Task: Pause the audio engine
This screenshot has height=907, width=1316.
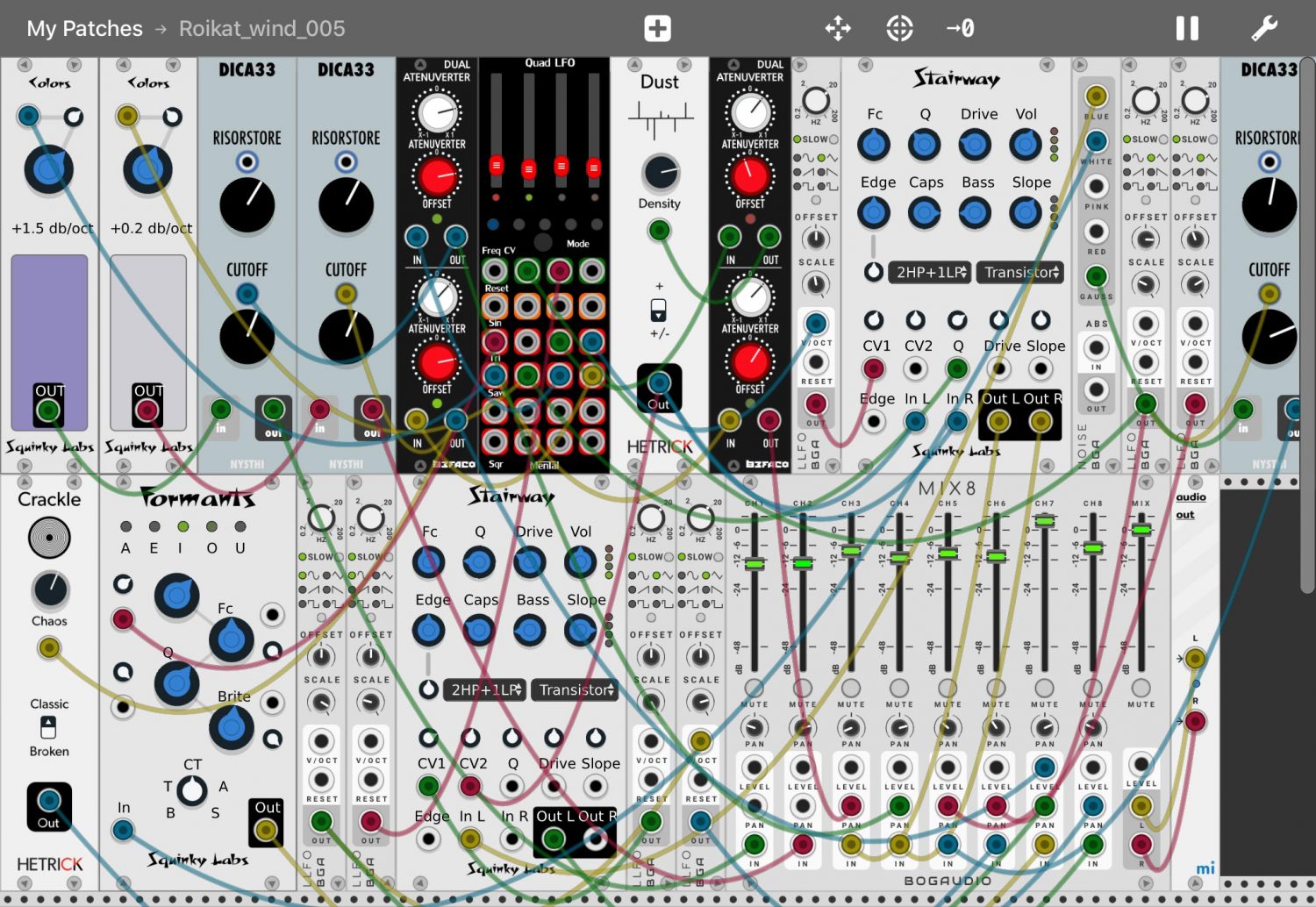Action: 1187,28
